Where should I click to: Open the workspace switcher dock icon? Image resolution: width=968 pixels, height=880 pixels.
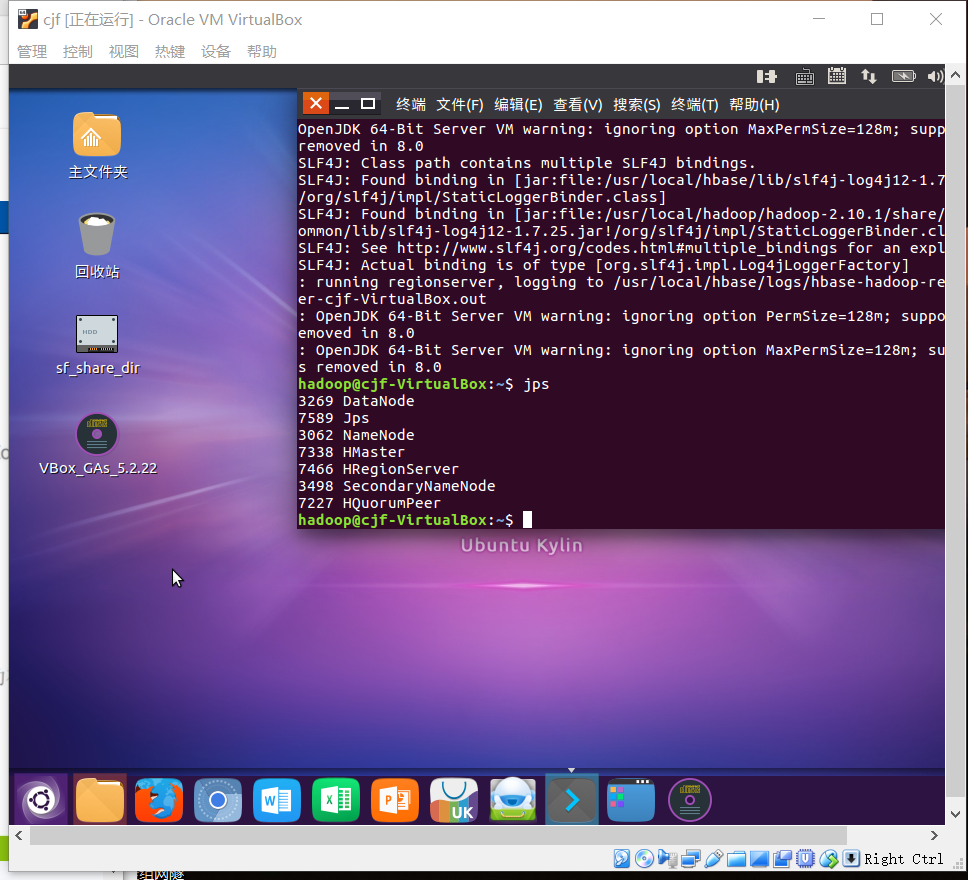(x=631, y=800)
